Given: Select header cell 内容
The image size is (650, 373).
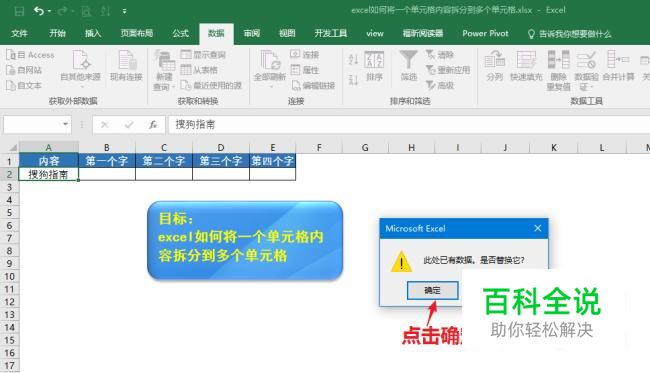Looking at the screenshot, I should (49, 161).
